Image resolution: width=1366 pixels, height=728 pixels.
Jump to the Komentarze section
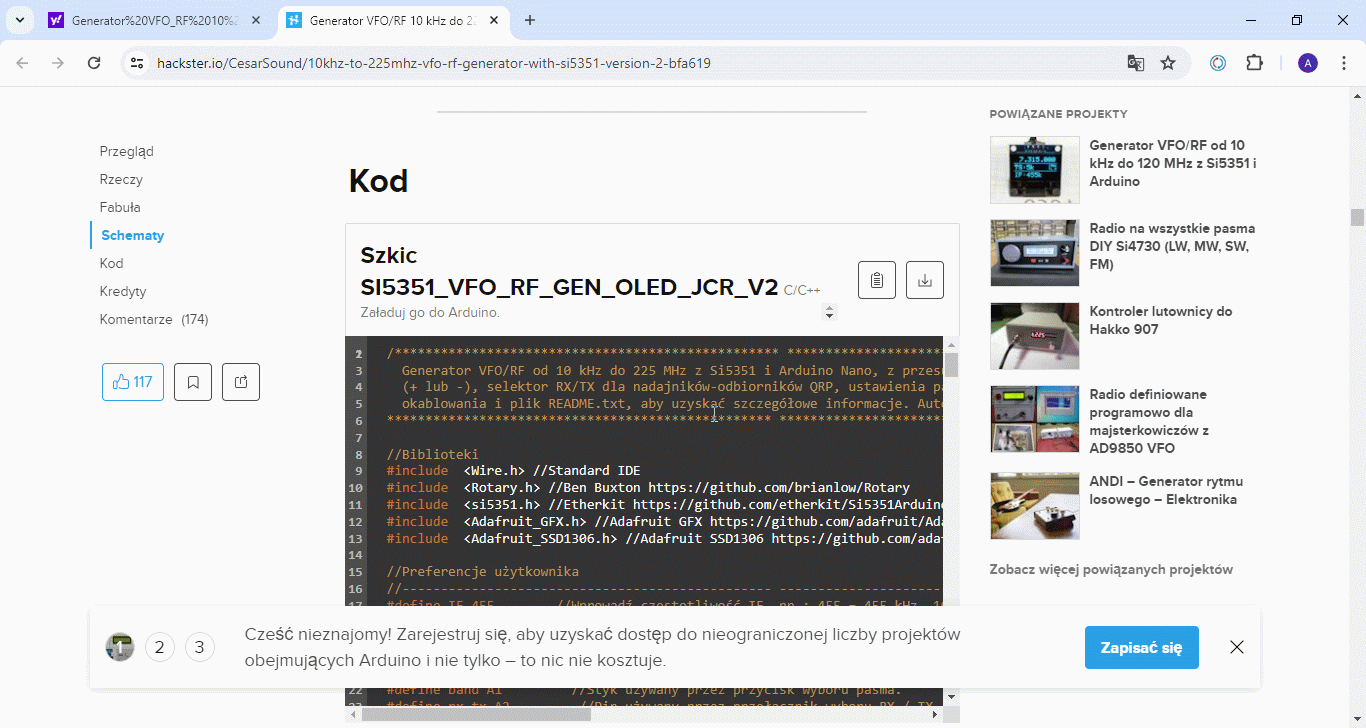[x=153, y=320]
